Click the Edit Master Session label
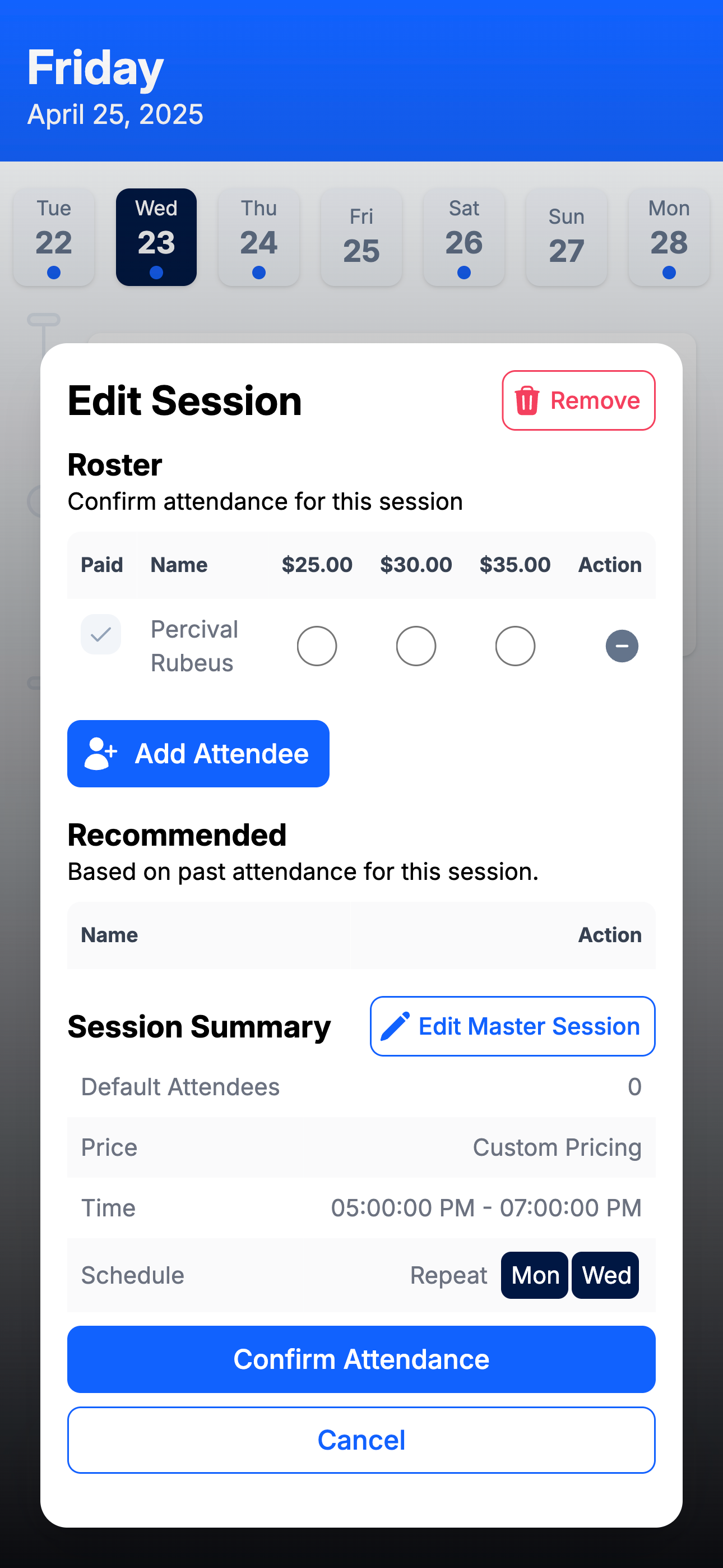 coord(529,1026)
